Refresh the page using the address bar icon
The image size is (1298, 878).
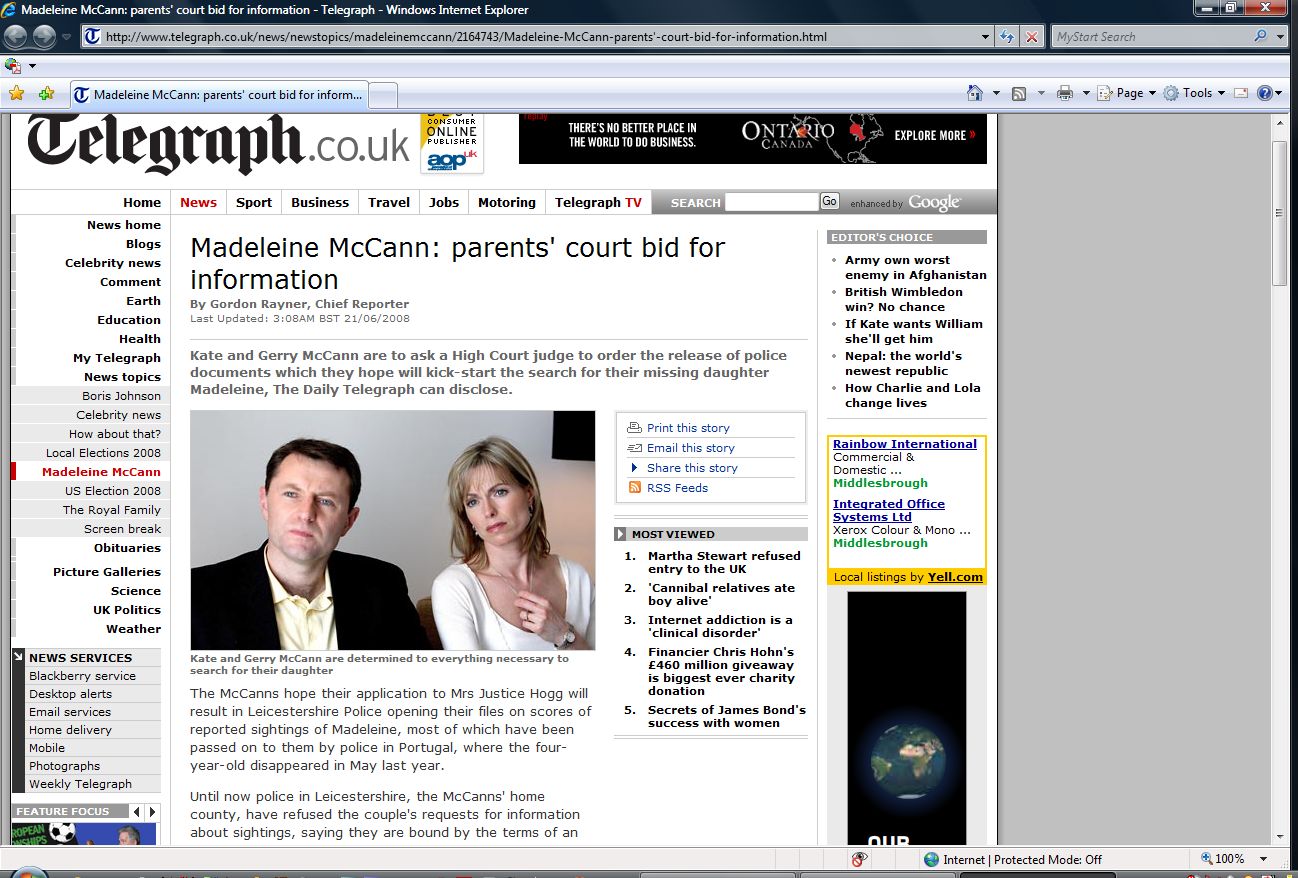(x=1008, y=37)
